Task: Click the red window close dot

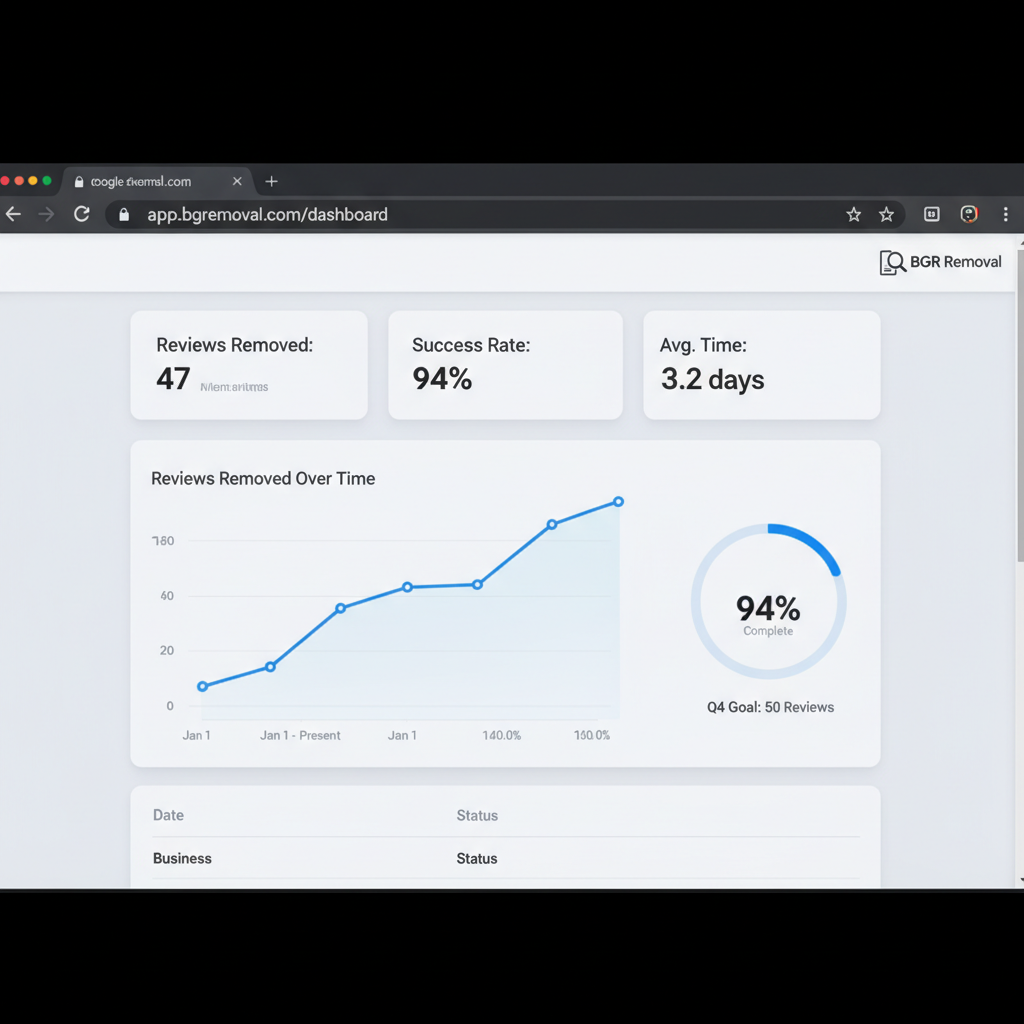Action: [5, 181]
